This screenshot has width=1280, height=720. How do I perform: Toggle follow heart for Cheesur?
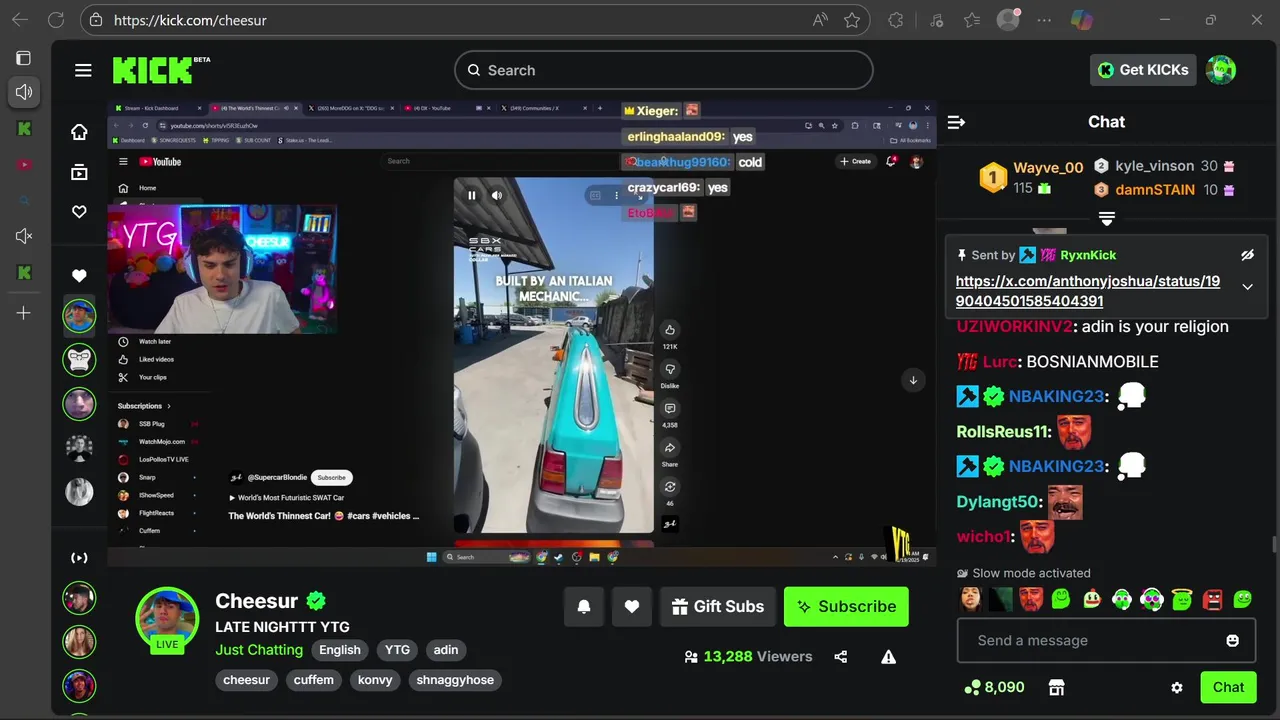(632, 607)
